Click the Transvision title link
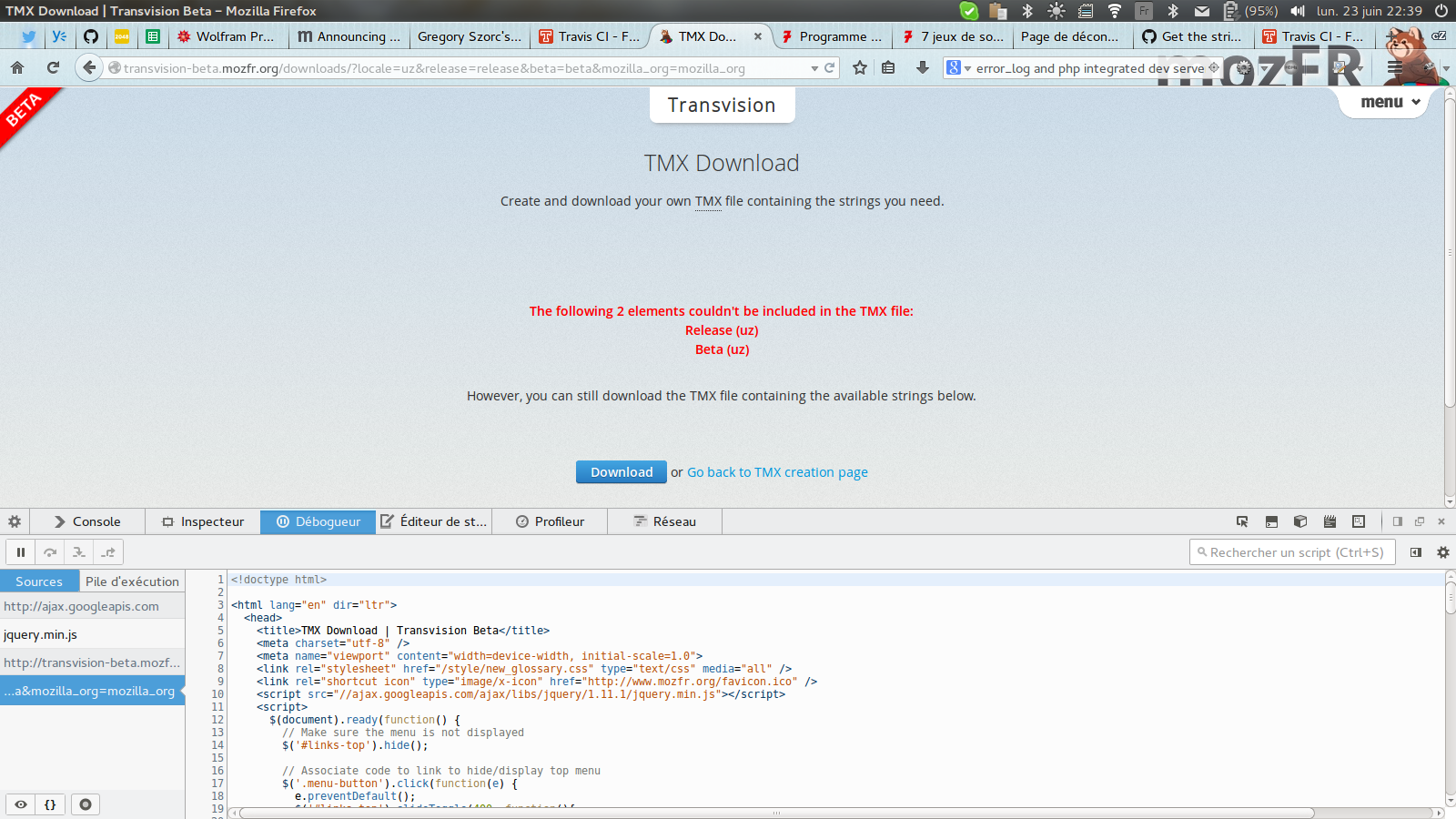 coord(722,105)
